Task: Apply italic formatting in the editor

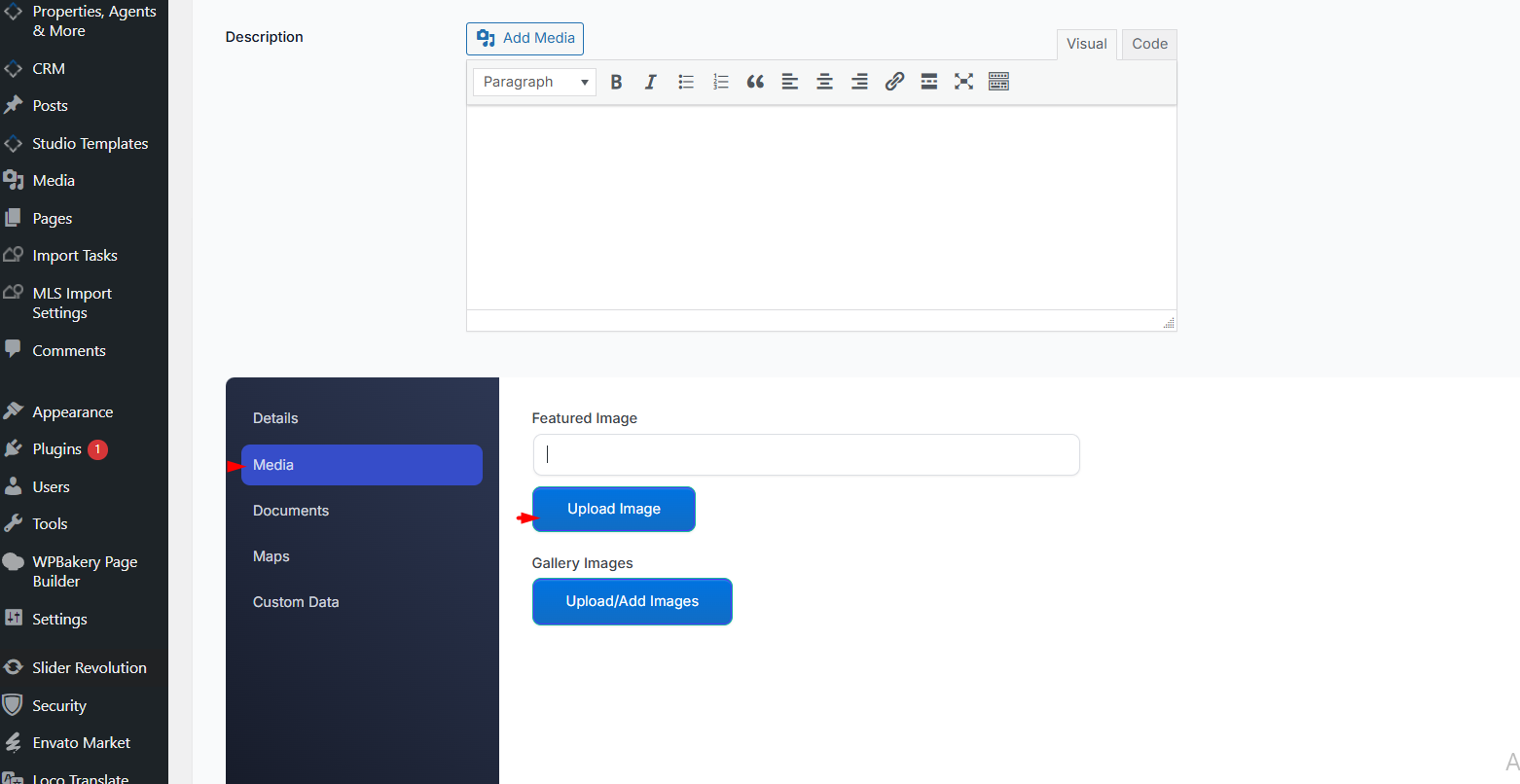Action: (651, 82)
